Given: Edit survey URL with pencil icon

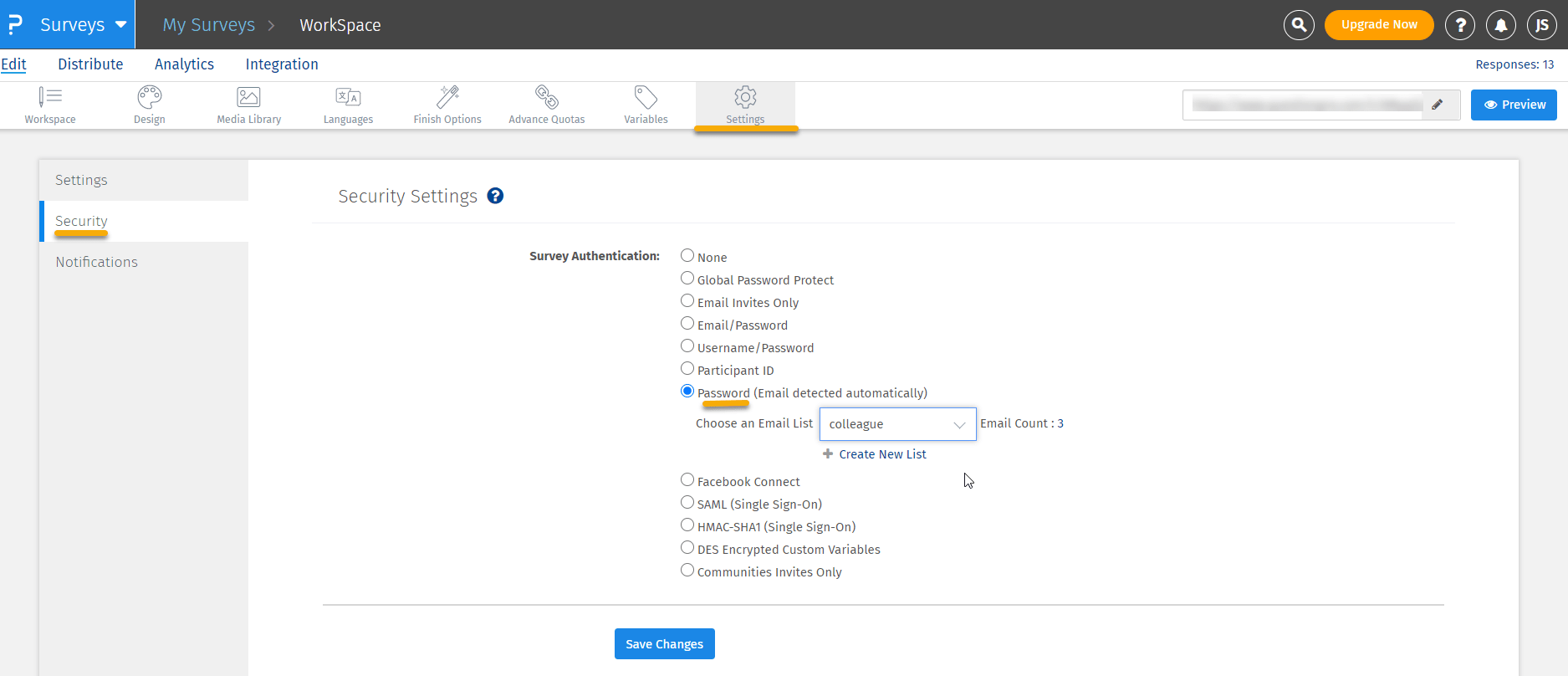Looking at the screenshot, I should tap(1438, 105).
